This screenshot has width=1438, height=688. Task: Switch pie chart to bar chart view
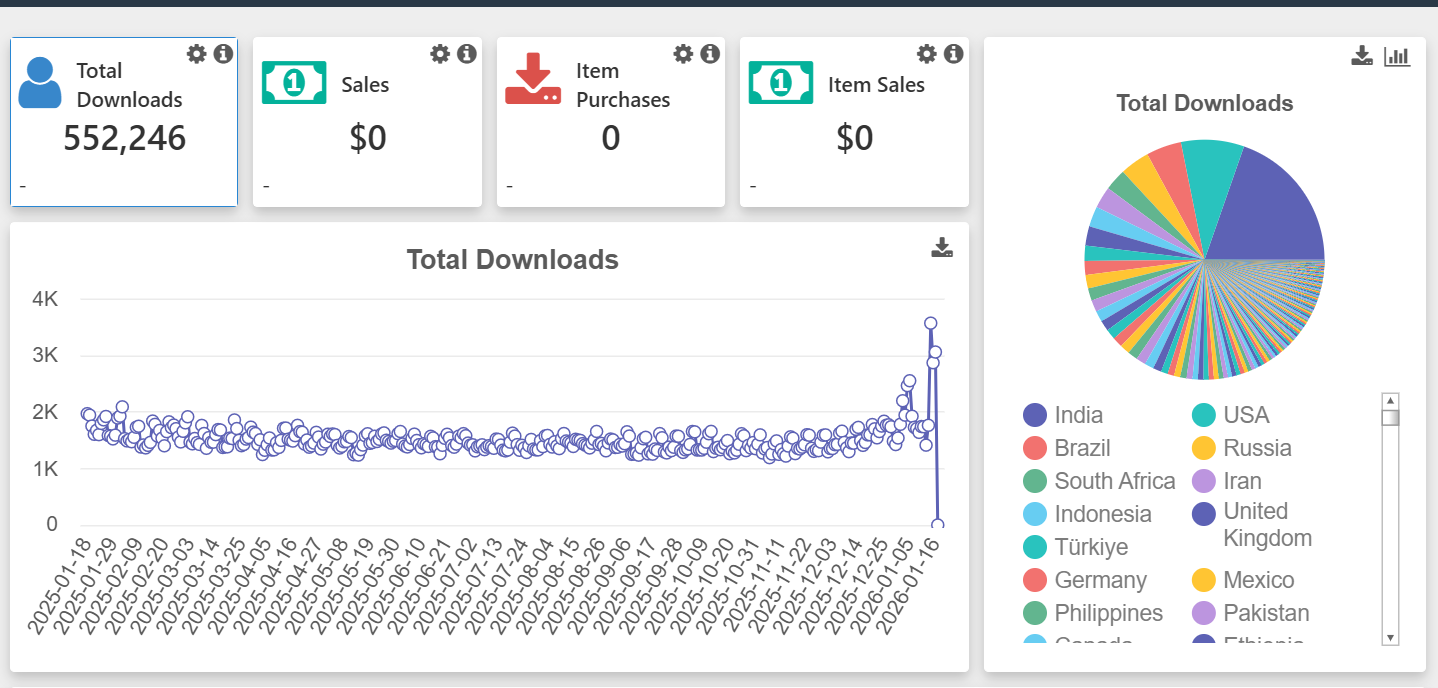pyautogui.click(x=1397, y=56)
